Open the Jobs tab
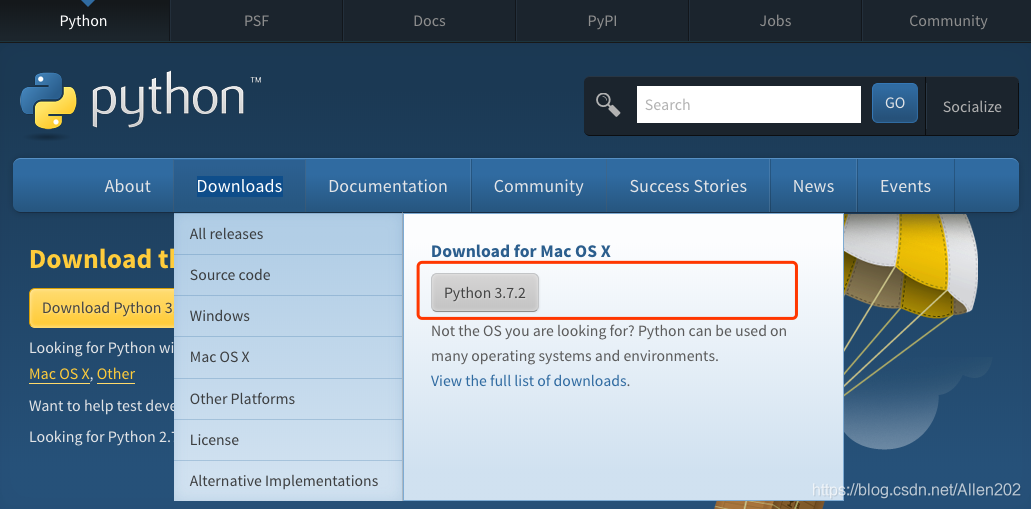The height and width of the screenshot is (509, 1031). 775,21
